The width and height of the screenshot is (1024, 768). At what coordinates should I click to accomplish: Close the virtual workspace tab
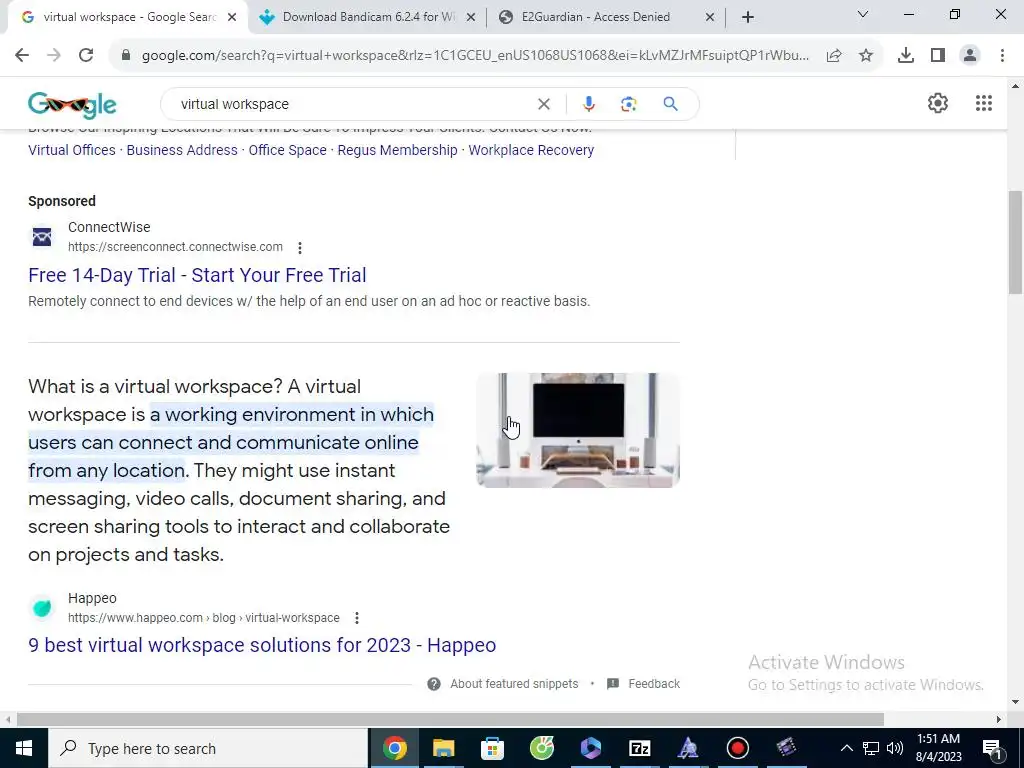[x=232, y=18]
